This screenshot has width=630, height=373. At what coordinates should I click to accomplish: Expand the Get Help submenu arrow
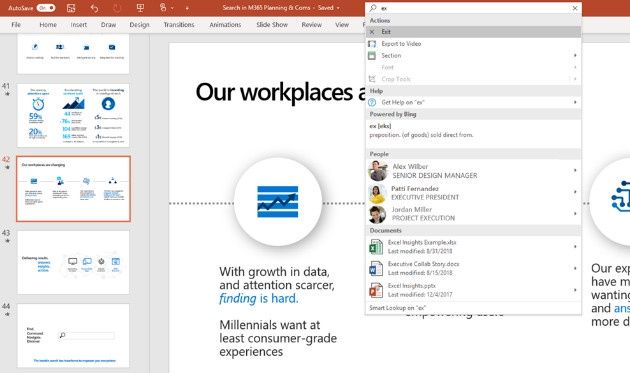pos(575,102)
